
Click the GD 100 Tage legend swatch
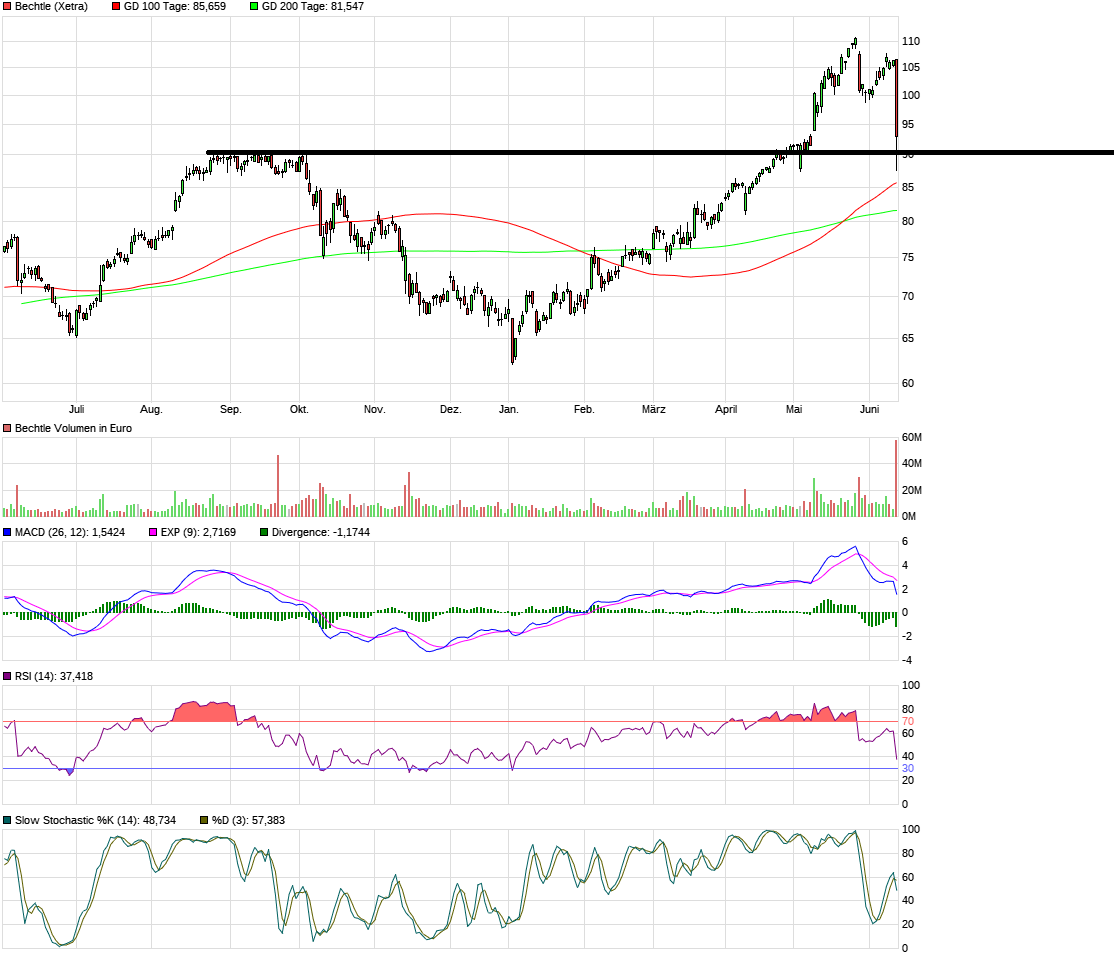click(x=116, y=6)
